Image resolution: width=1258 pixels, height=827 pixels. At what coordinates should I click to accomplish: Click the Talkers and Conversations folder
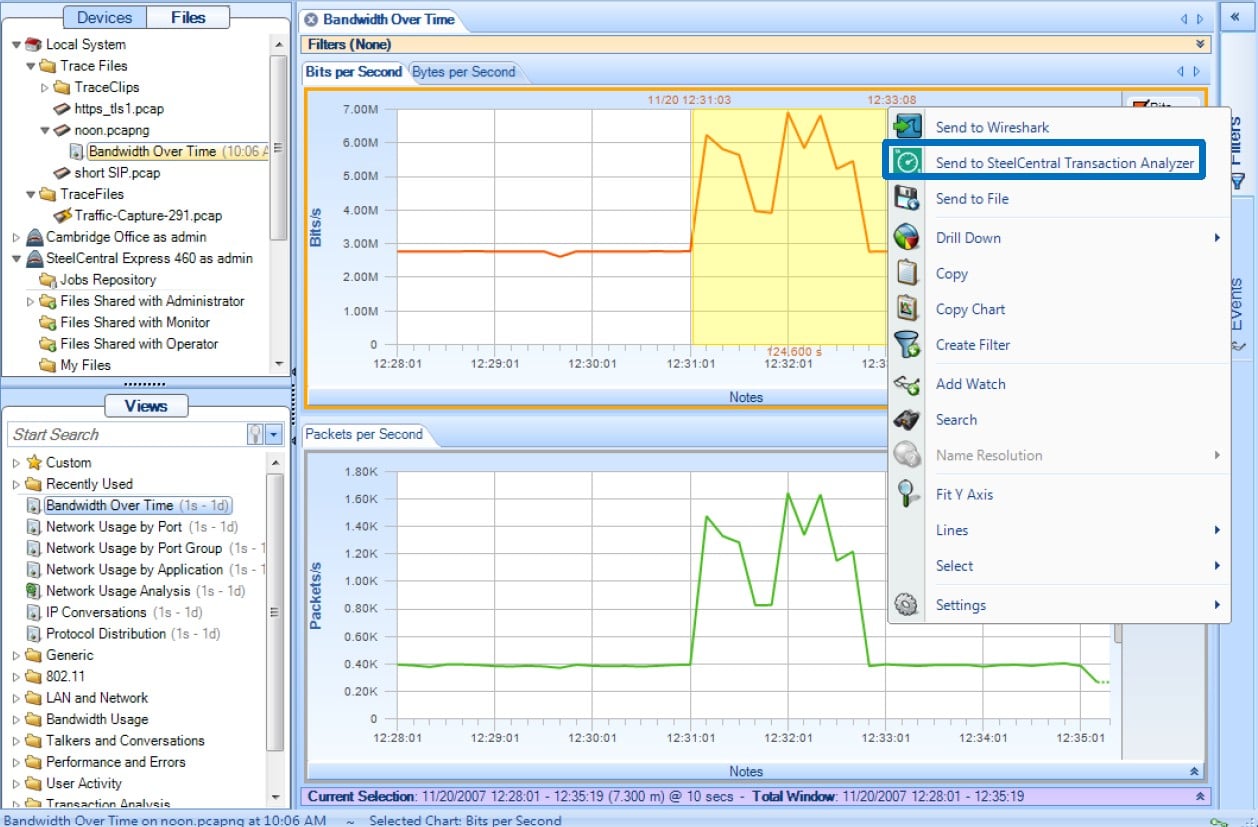125,741
